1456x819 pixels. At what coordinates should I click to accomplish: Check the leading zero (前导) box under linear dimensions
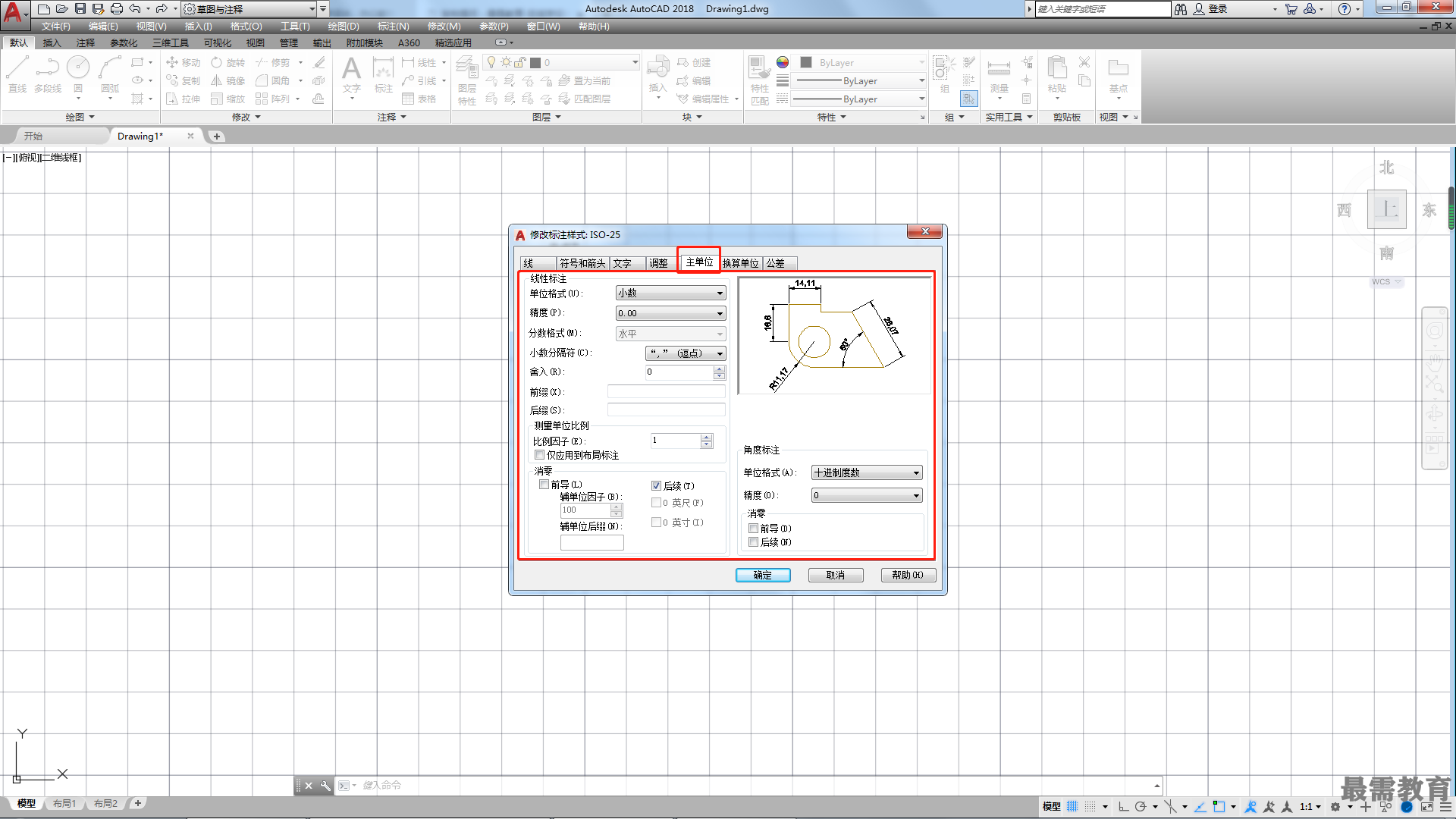(x=544, y=484)
